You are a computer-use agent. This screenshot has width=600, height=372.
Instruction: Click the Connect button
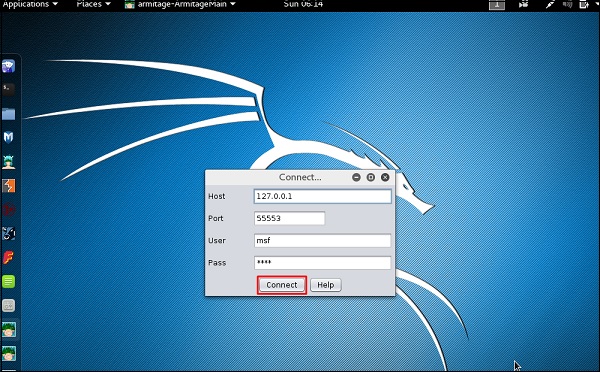point(282,285)
